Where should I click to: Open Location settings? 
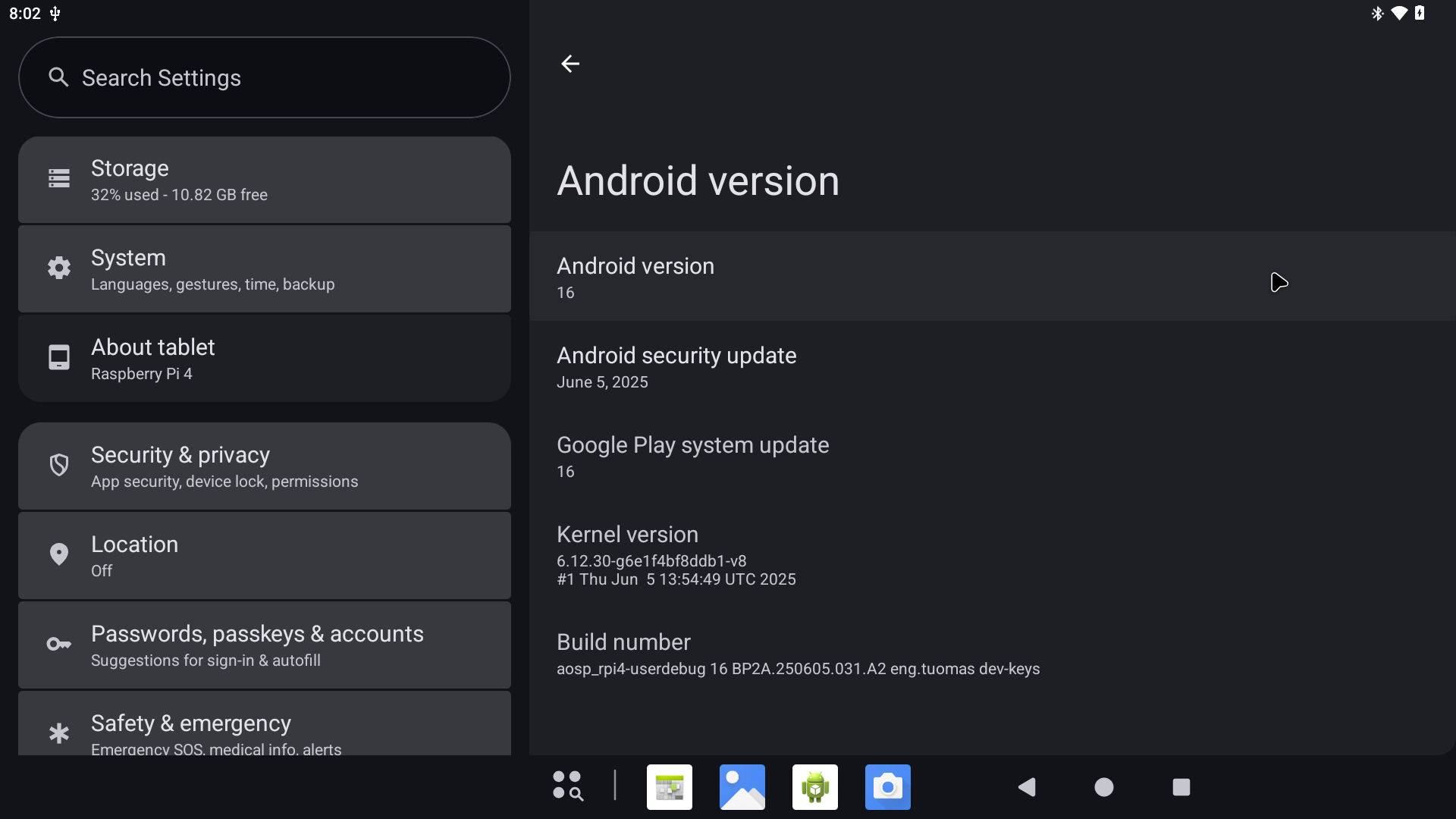point(264,557)
